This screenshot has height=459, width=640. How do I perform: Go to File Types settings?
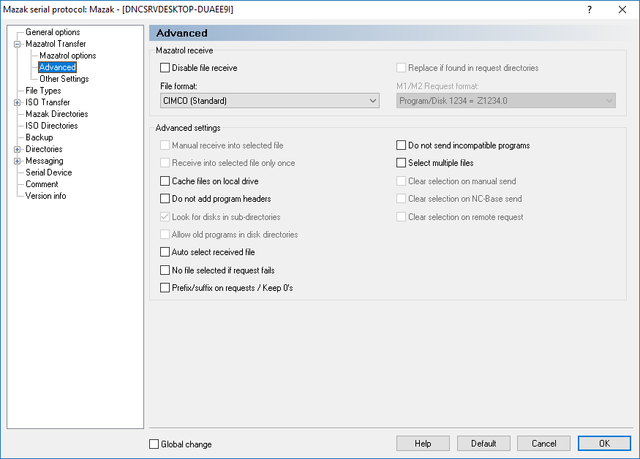tap(43, 91)
